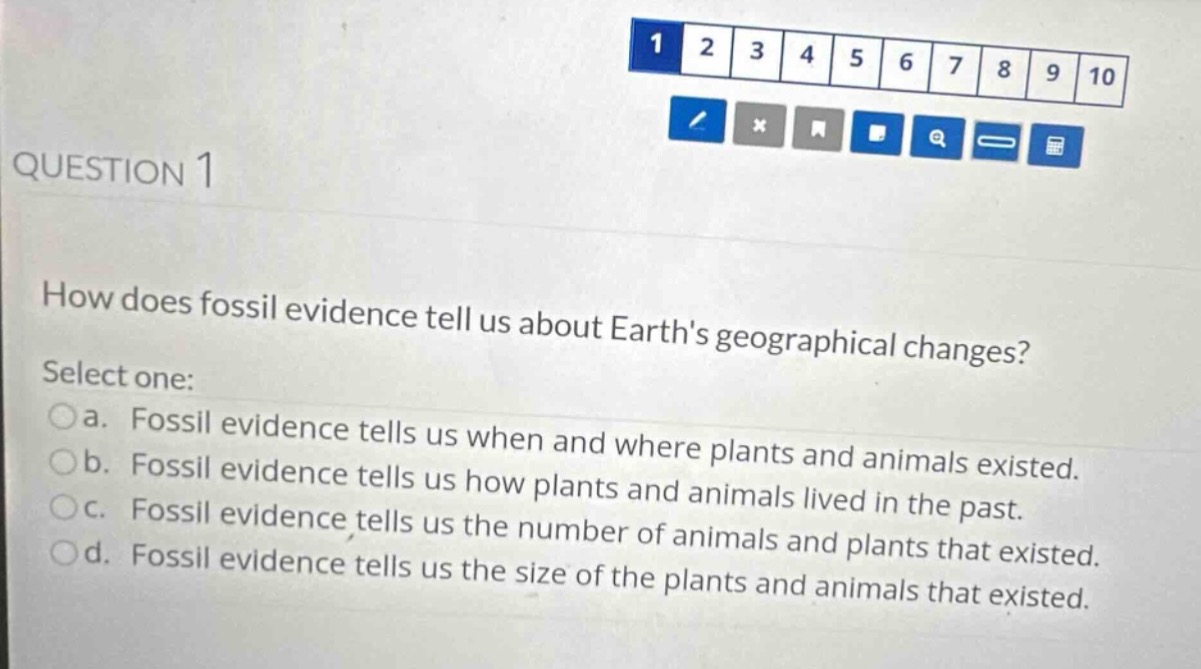Jump to question 10

pos(1101,78)
